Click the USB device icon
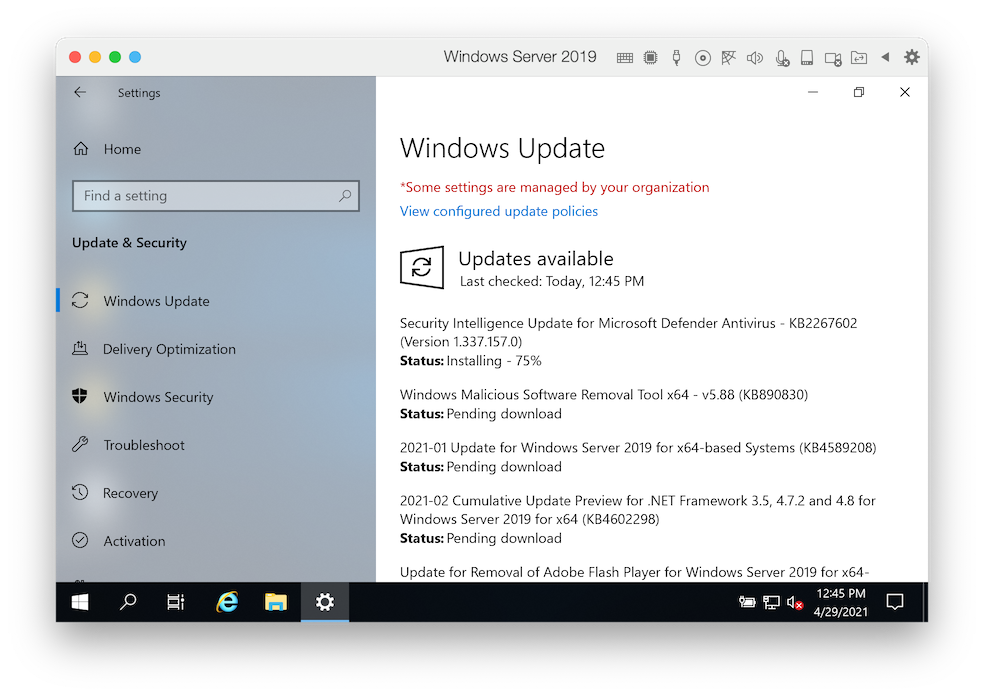 pos(677,58)
